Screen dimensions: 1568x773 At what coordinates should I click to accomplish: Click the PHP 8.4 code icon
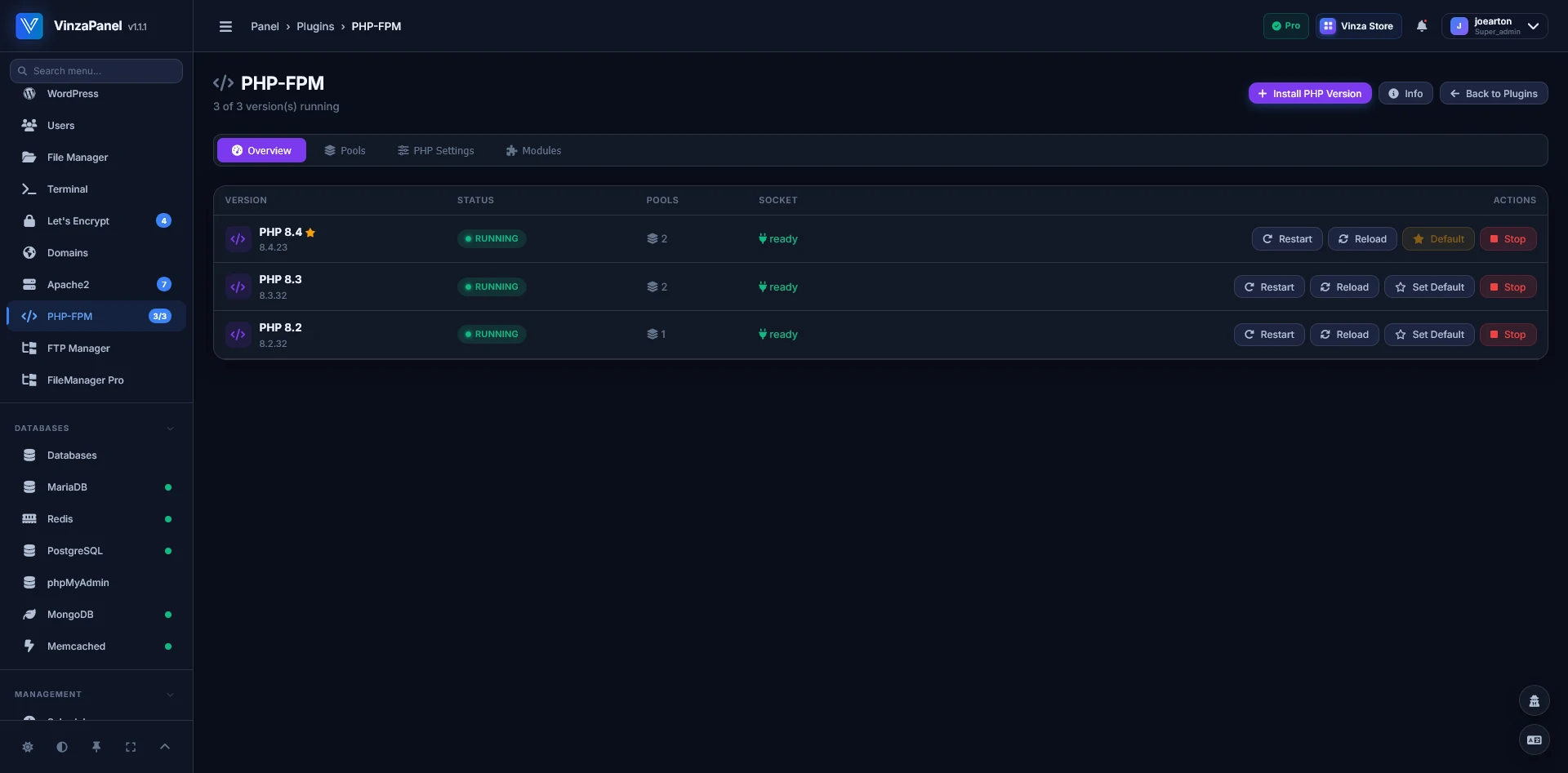238,239
